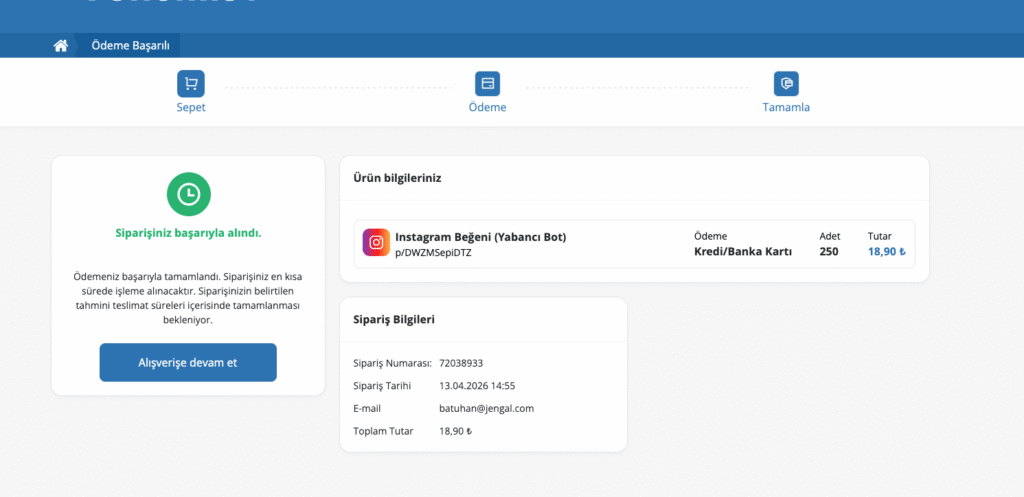Click the email batuhan@jengal.com

(x=487, y=409)
